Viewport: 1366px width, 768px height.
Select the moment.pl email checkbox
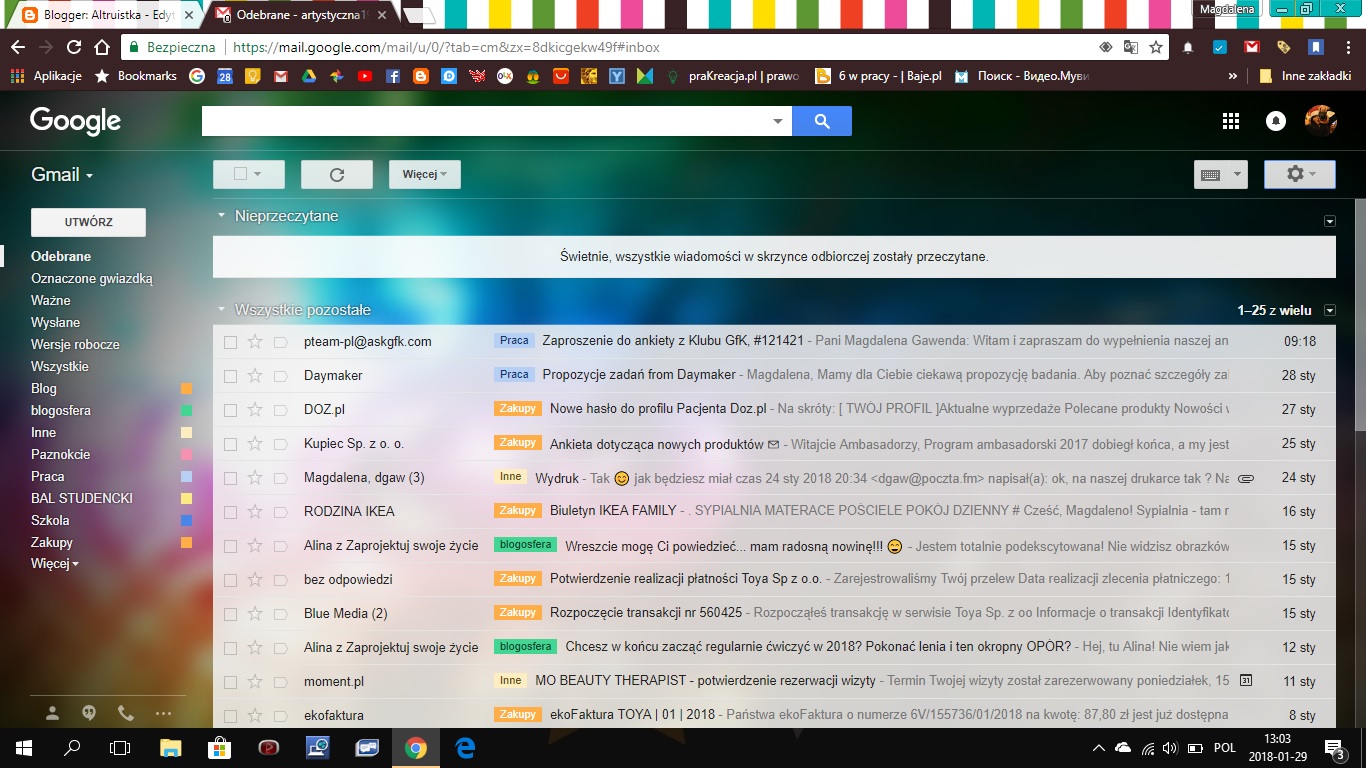tap(230, 682)
